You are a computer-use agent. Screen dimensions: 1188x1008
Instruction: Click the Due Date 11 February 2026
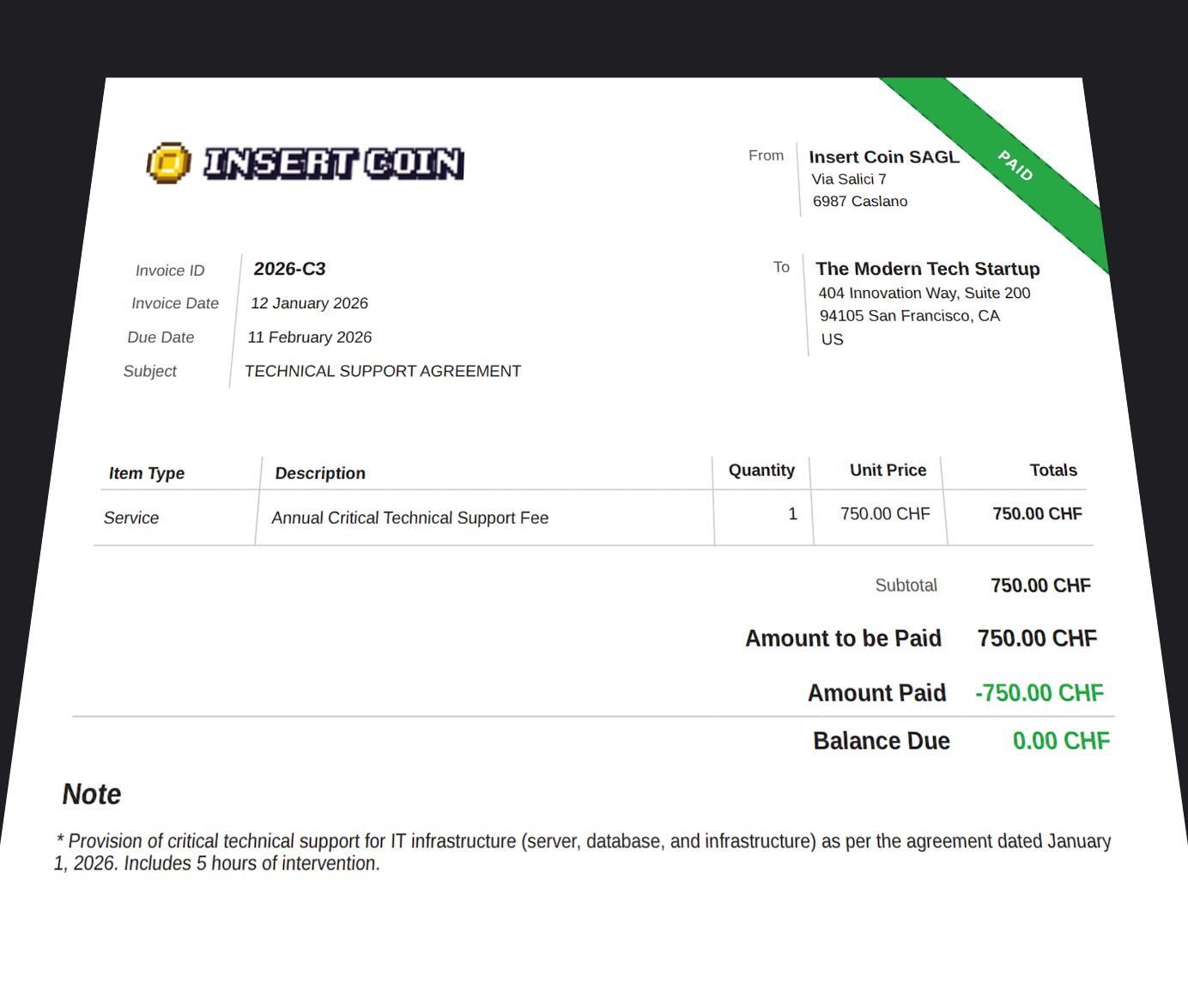310,337
